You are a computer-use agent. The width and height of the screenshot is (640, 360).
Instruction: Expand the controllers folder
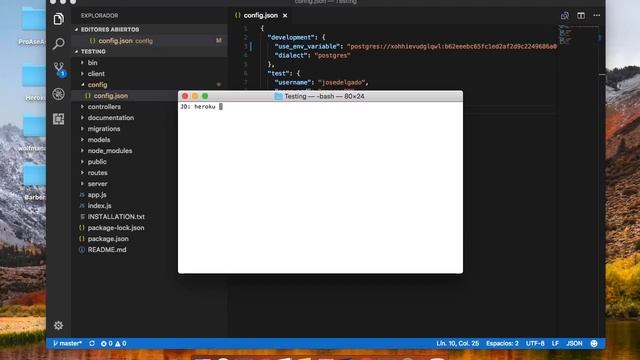104,107
